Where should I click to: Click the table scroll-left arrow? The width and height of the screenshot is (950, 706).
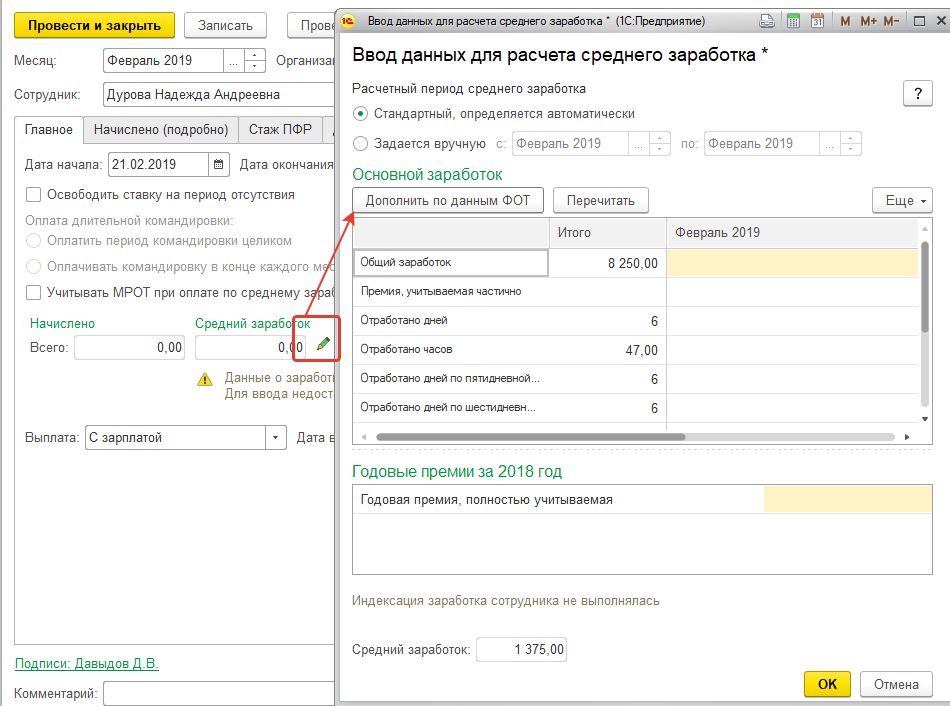coord(364,437)
